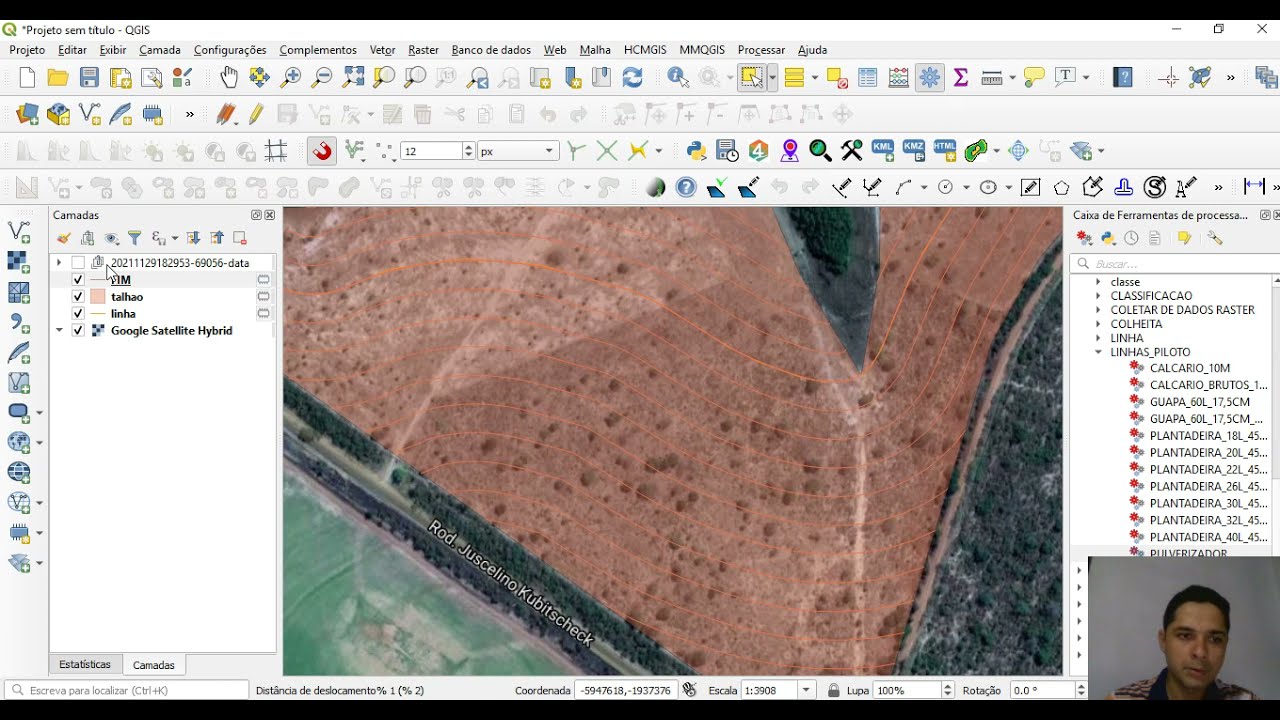Open the Python console icon
Image resolution: width=1280 pixels, height=720 pixels.
click(x=697, y=151)
